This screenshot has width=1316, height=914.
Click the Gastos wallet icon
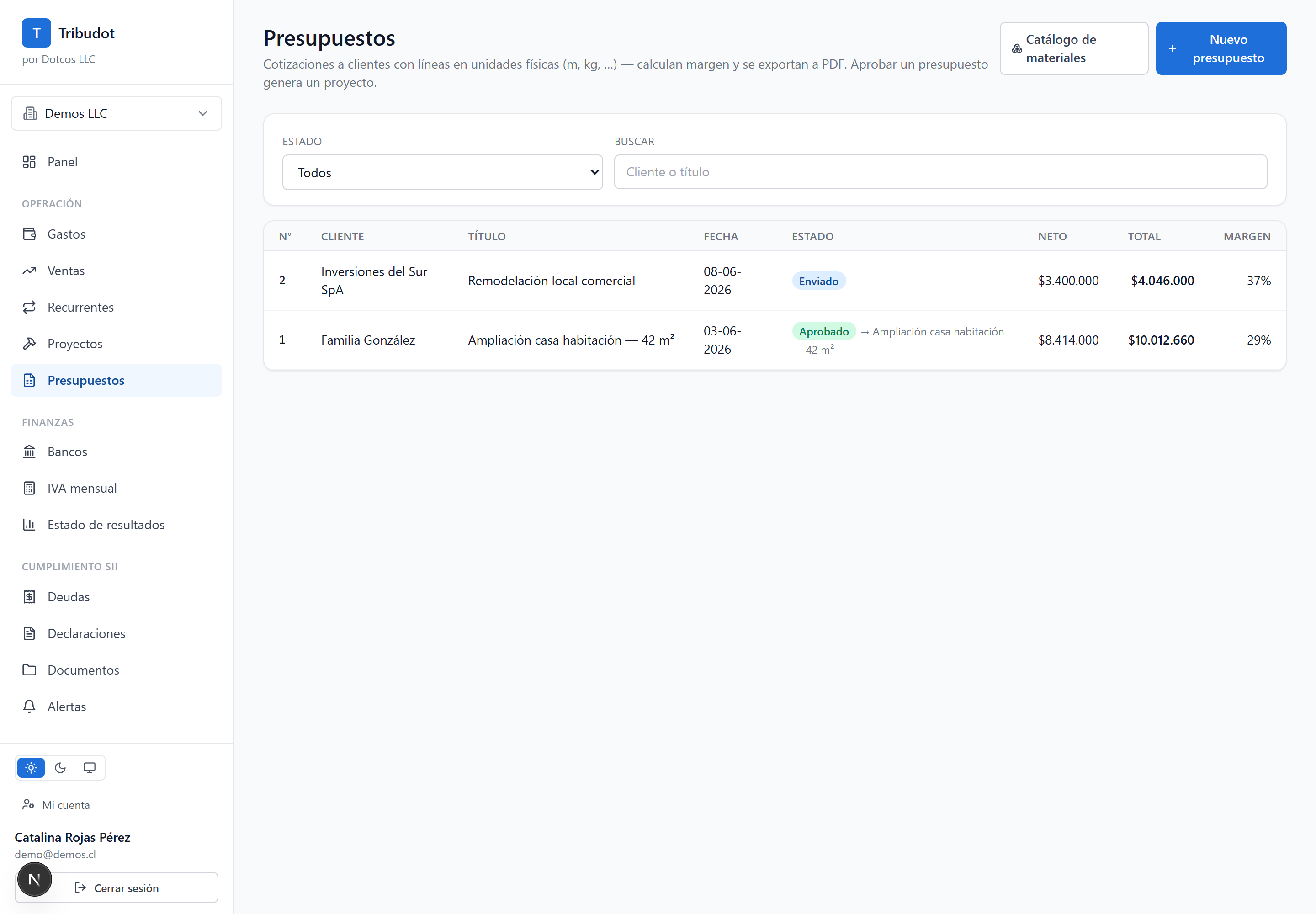point(29,234)
